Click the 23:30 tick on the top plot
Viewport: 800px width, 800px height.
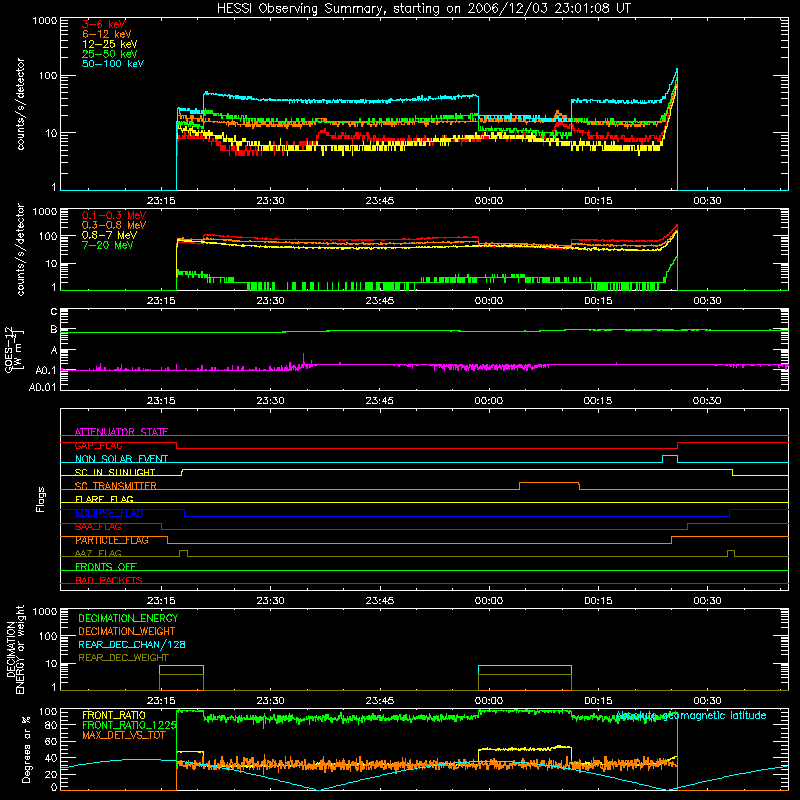point(270,201)
